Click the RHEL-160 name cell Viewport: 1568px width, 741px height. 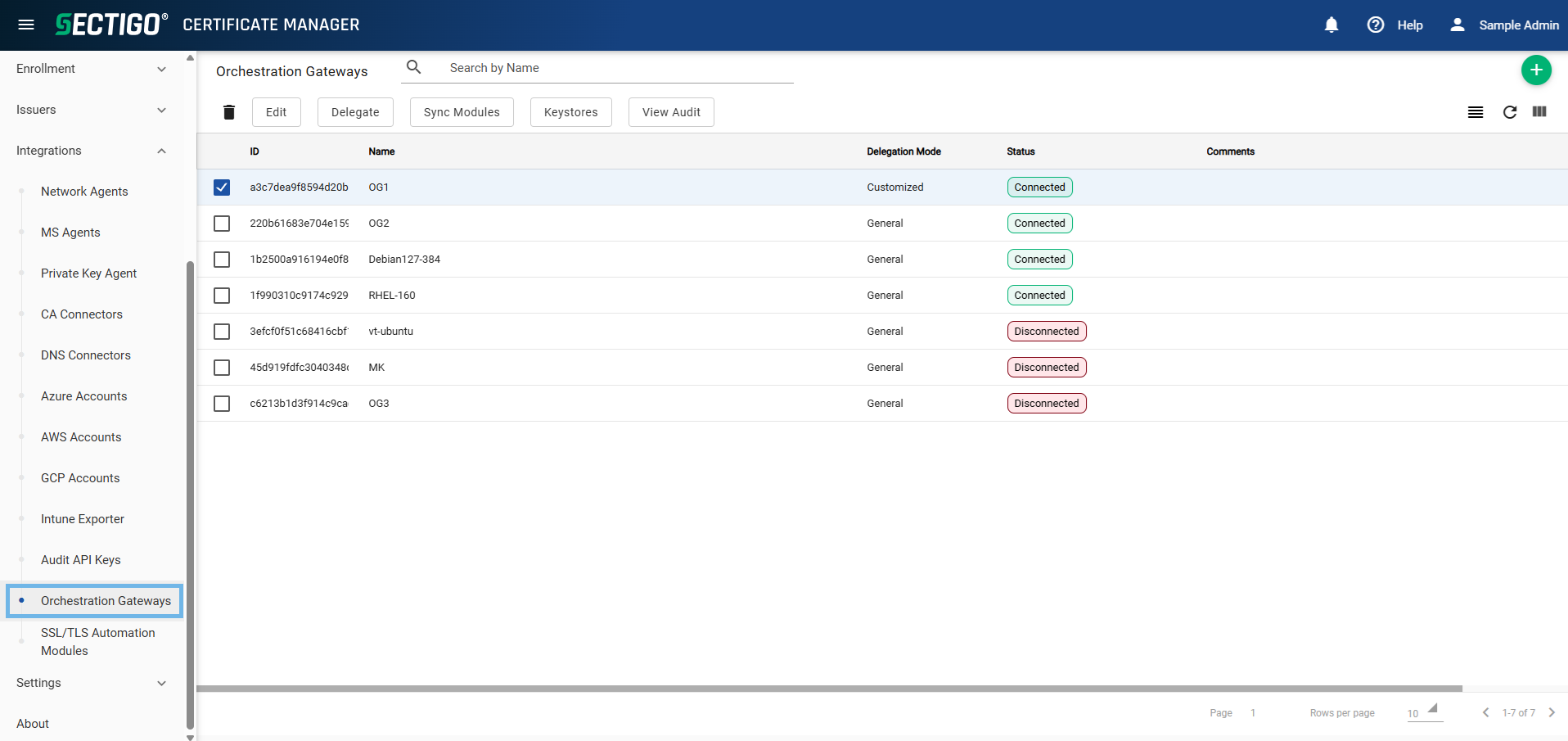[x=392, y=296]
